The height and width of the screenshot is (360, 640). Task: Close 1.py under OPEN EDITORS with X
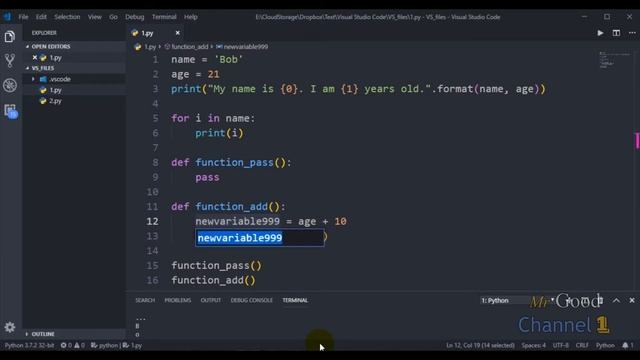click(35, 58)
